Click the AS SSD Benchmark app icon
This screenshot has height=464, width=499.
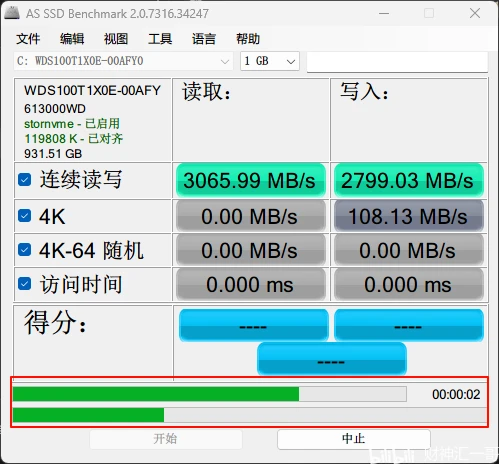[x=12, y=13]
